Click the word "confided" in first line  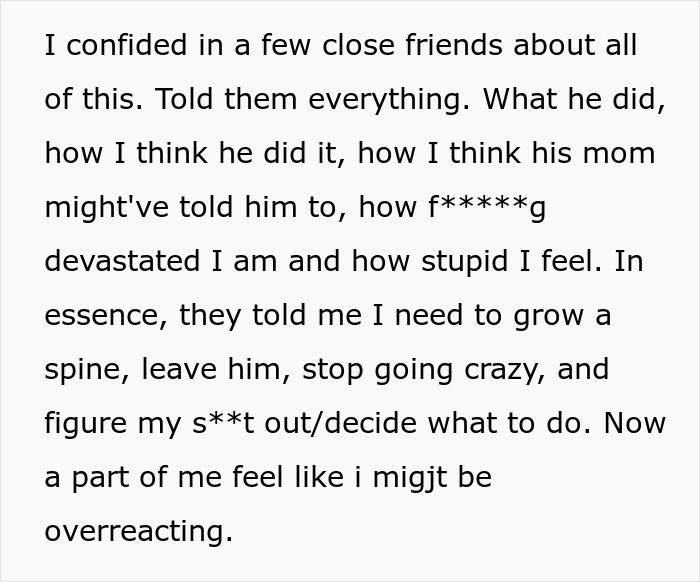click(126, 45)
